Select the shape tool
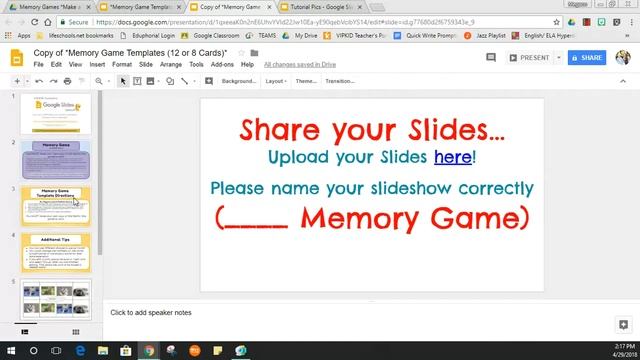640x360 pixels. 170,81
